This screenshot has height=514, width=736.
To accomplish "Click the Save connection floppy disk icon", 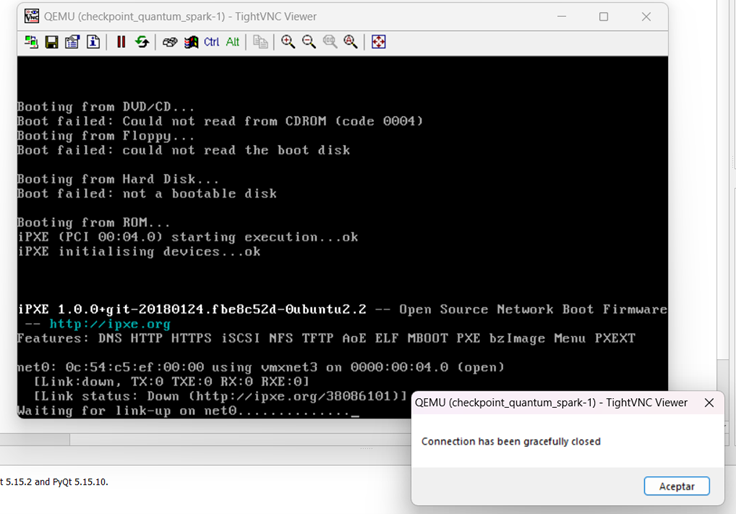I will (51, 42).
